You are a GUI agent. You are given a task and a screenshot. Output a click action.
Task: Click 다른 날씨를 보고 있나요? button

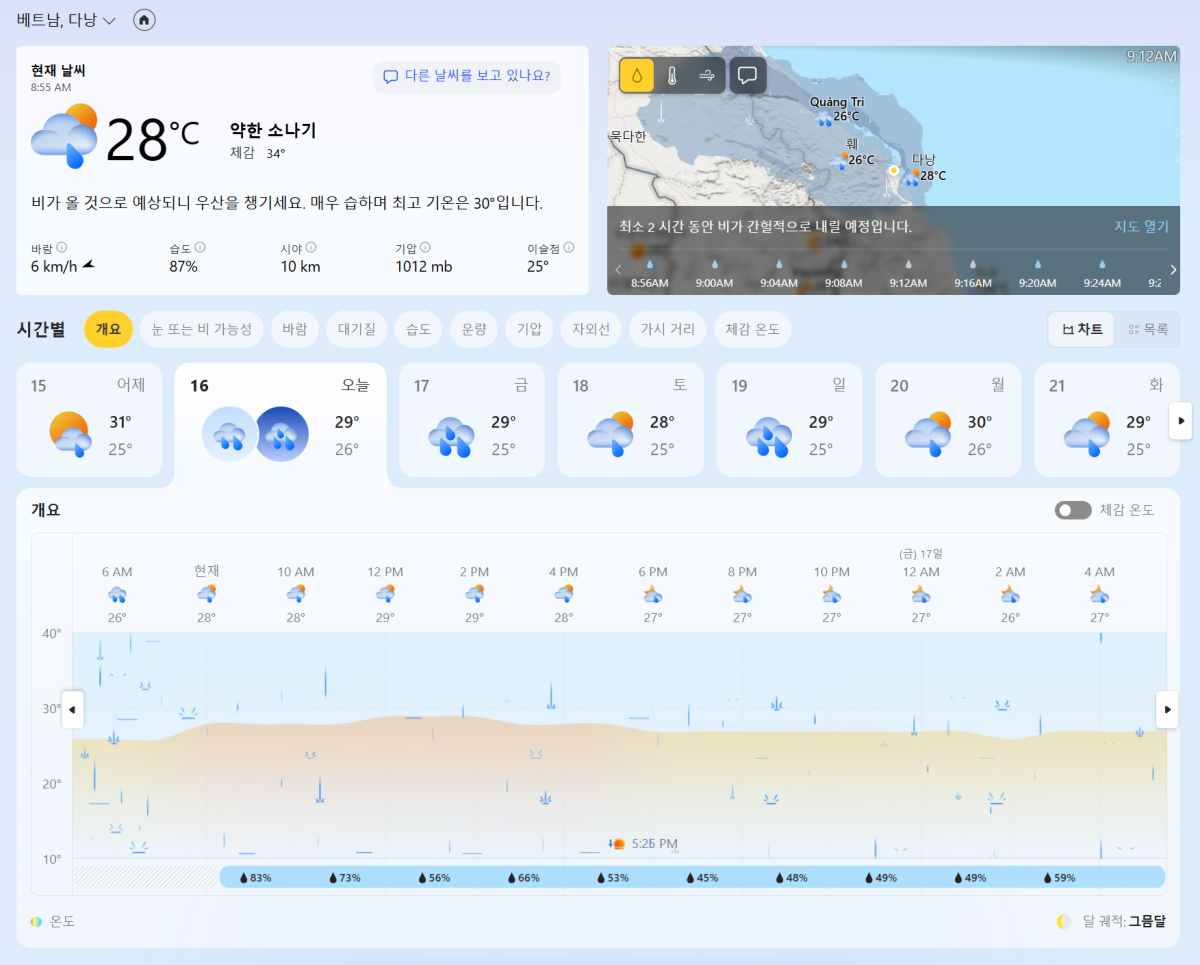(x=466, y=76)
